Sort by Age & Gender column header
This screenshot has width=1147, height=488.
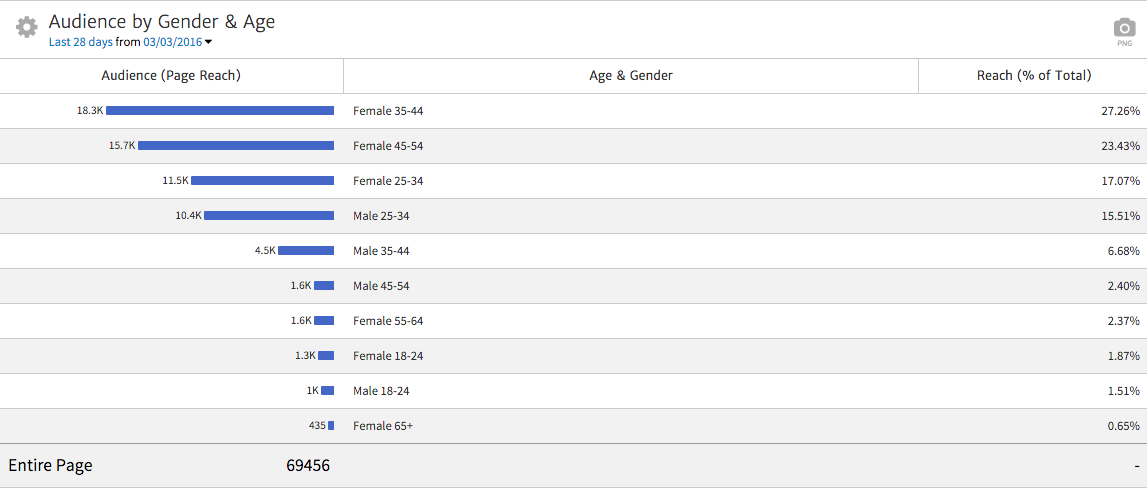[630, 76]
